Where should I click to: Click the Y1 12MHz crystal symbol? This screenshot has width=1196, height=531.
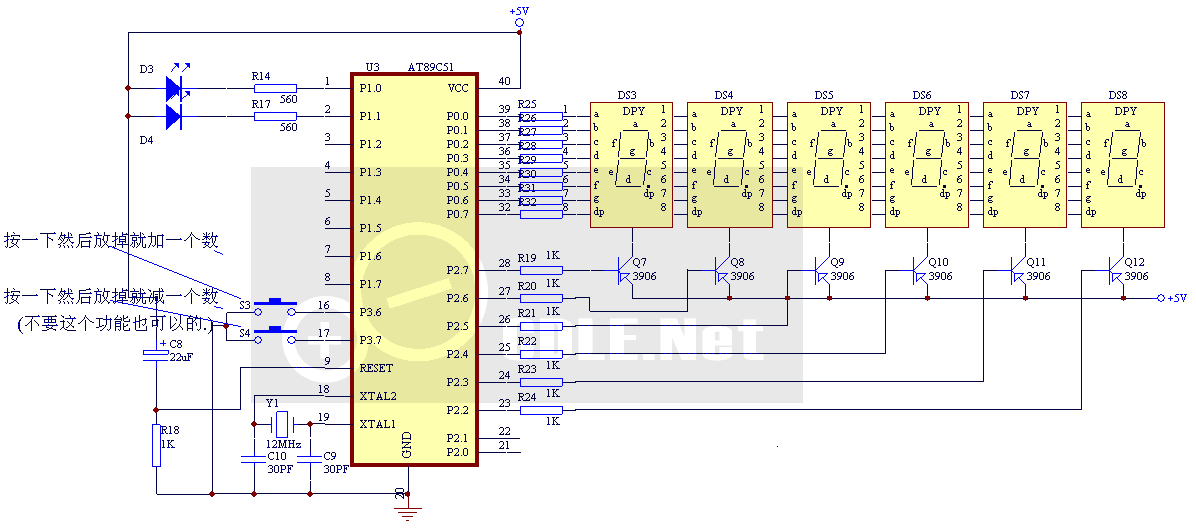(281, 425)
